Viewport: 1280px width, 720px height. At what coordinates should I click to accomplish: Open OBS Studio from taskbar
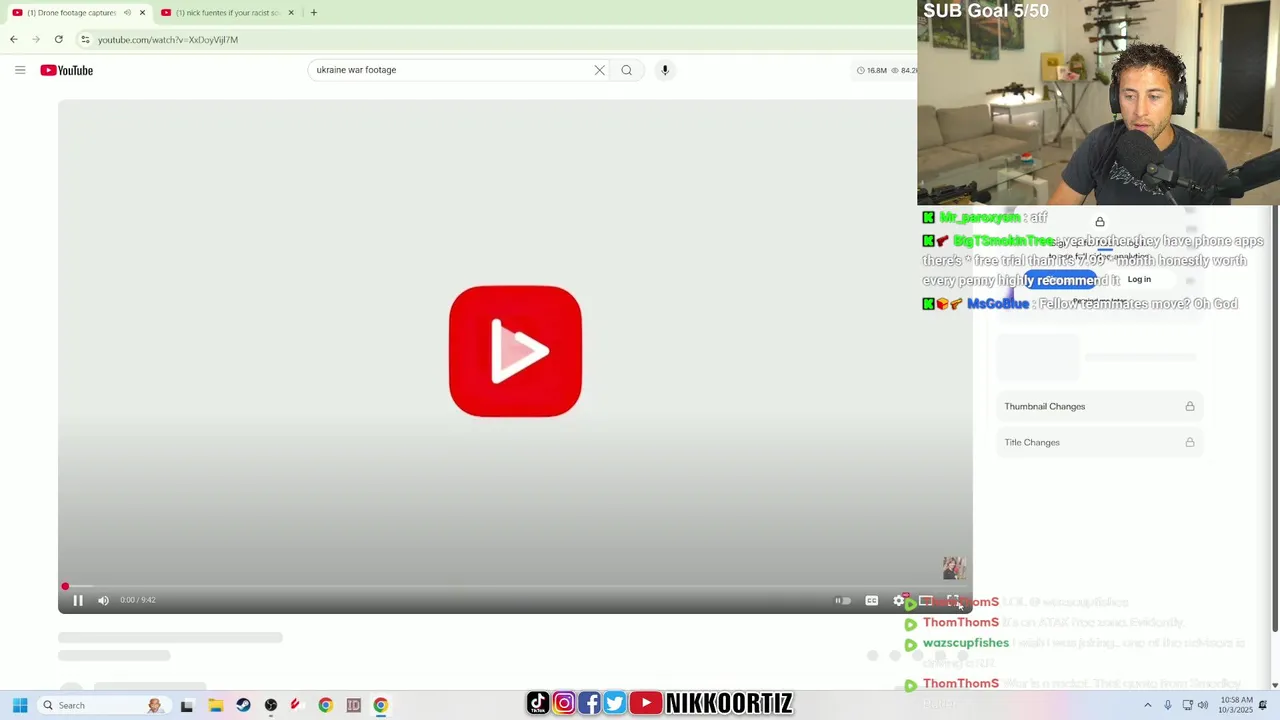pyautogui.click(x=271, y=706)
